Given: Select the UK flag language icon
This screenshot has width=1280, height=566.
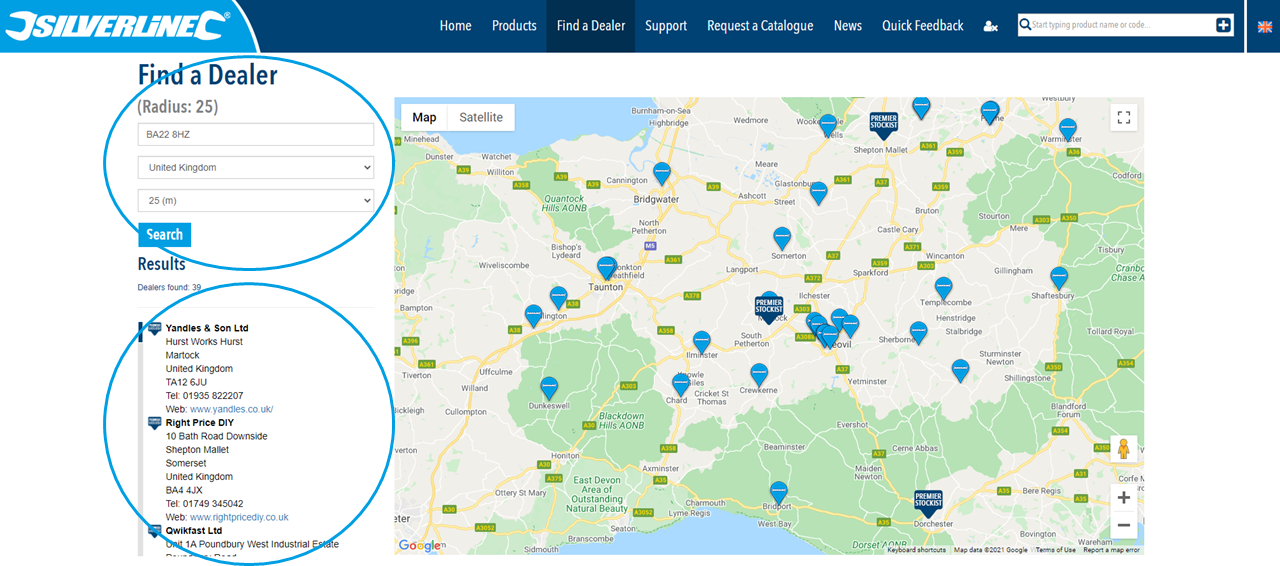Looking at the screenshot, I should pos(1264,26).
